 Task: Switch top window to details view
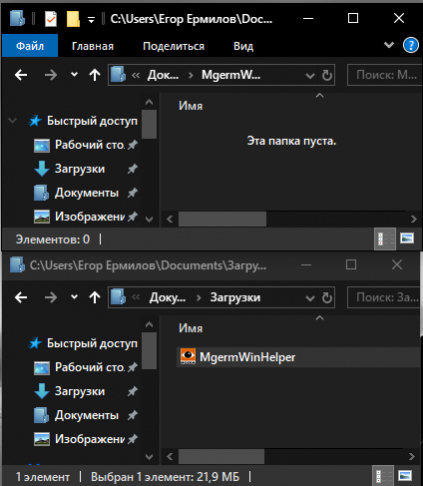385,239
